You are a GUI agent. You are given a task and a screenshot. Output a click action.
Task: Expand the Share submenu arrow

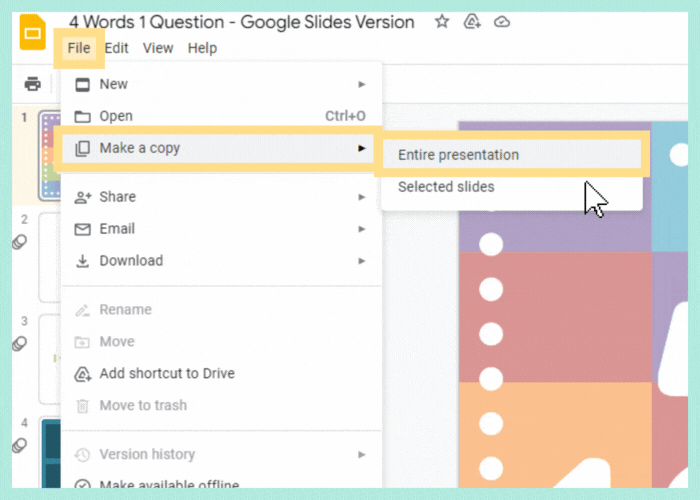(x=361, y=197)
